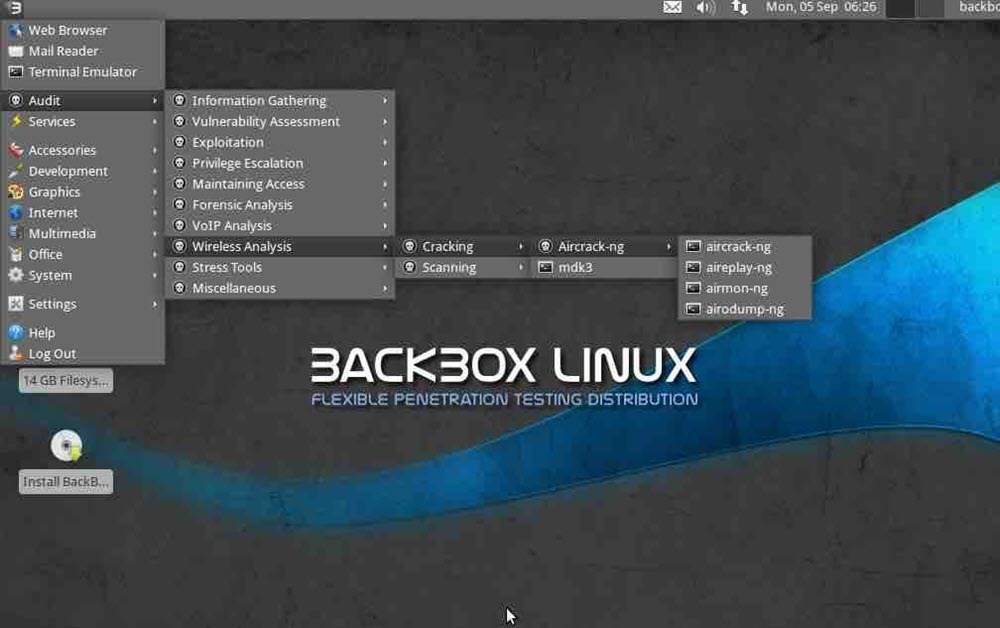Click the Mon, 05 Sep 06:26 clock
The image size is (1000, 628).
[x=821, y=7]
